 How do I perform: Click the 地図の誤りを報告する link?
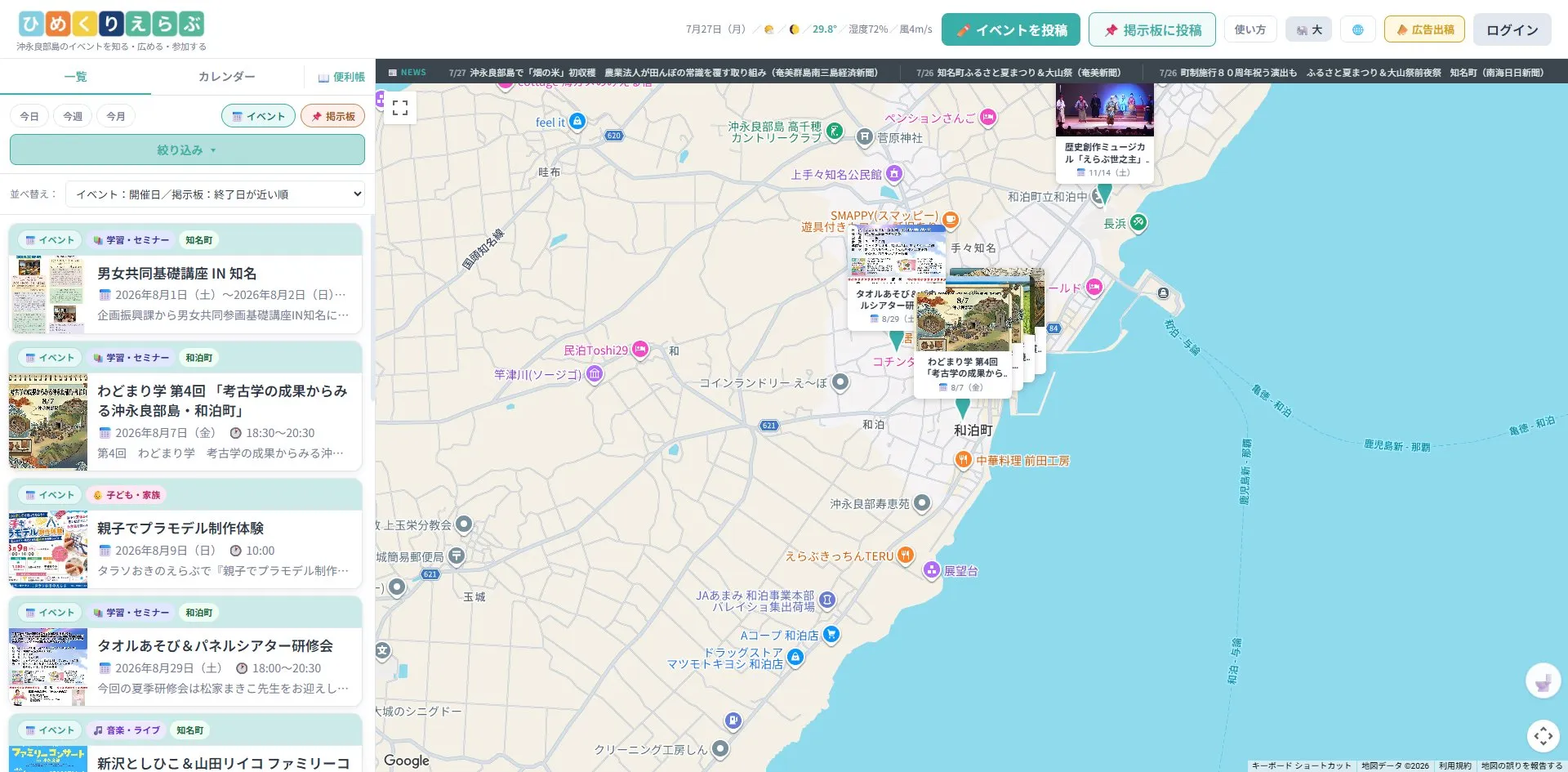point(1521,766)
